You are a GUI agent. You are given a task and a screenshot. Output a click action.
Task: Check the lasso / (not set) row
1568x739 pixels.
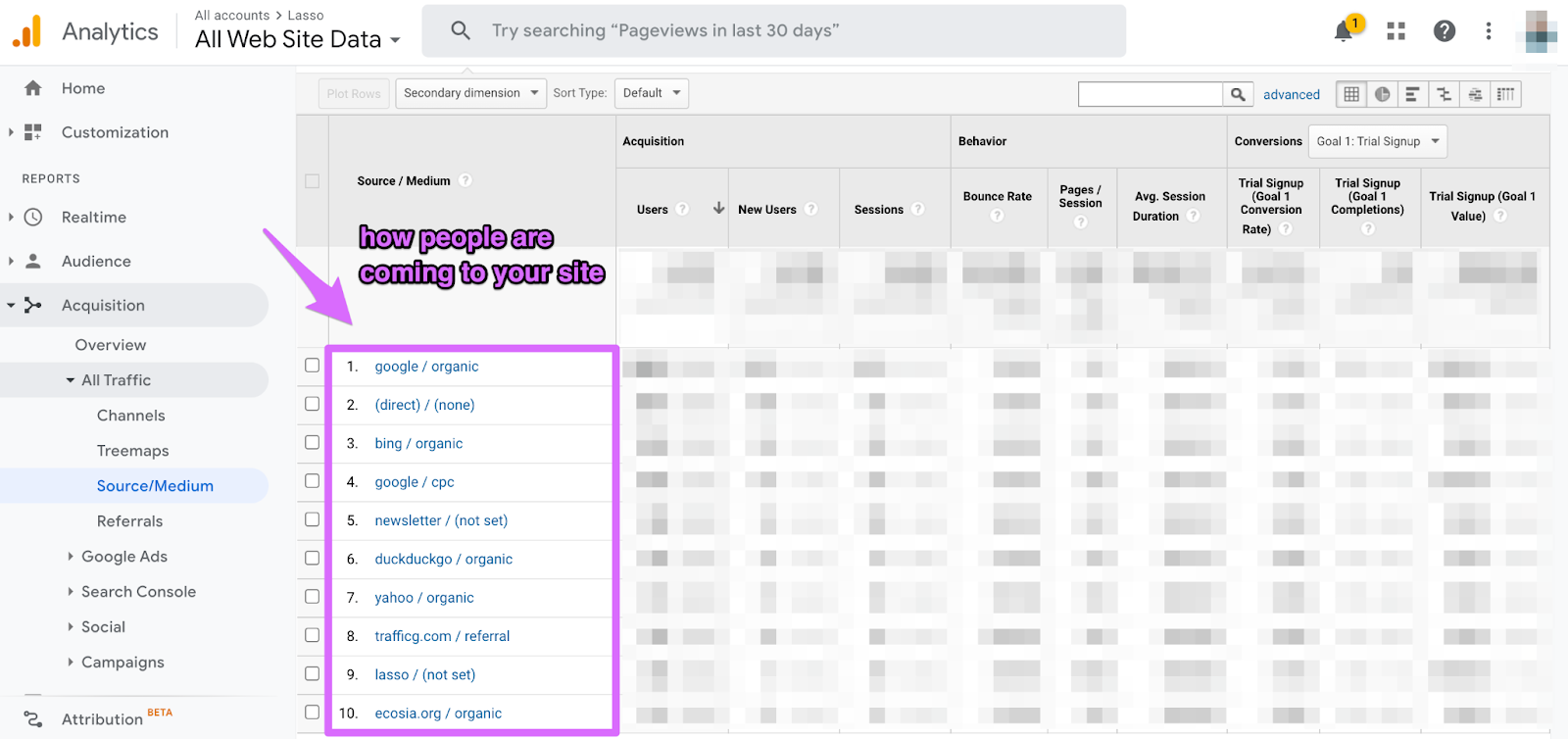312,673
